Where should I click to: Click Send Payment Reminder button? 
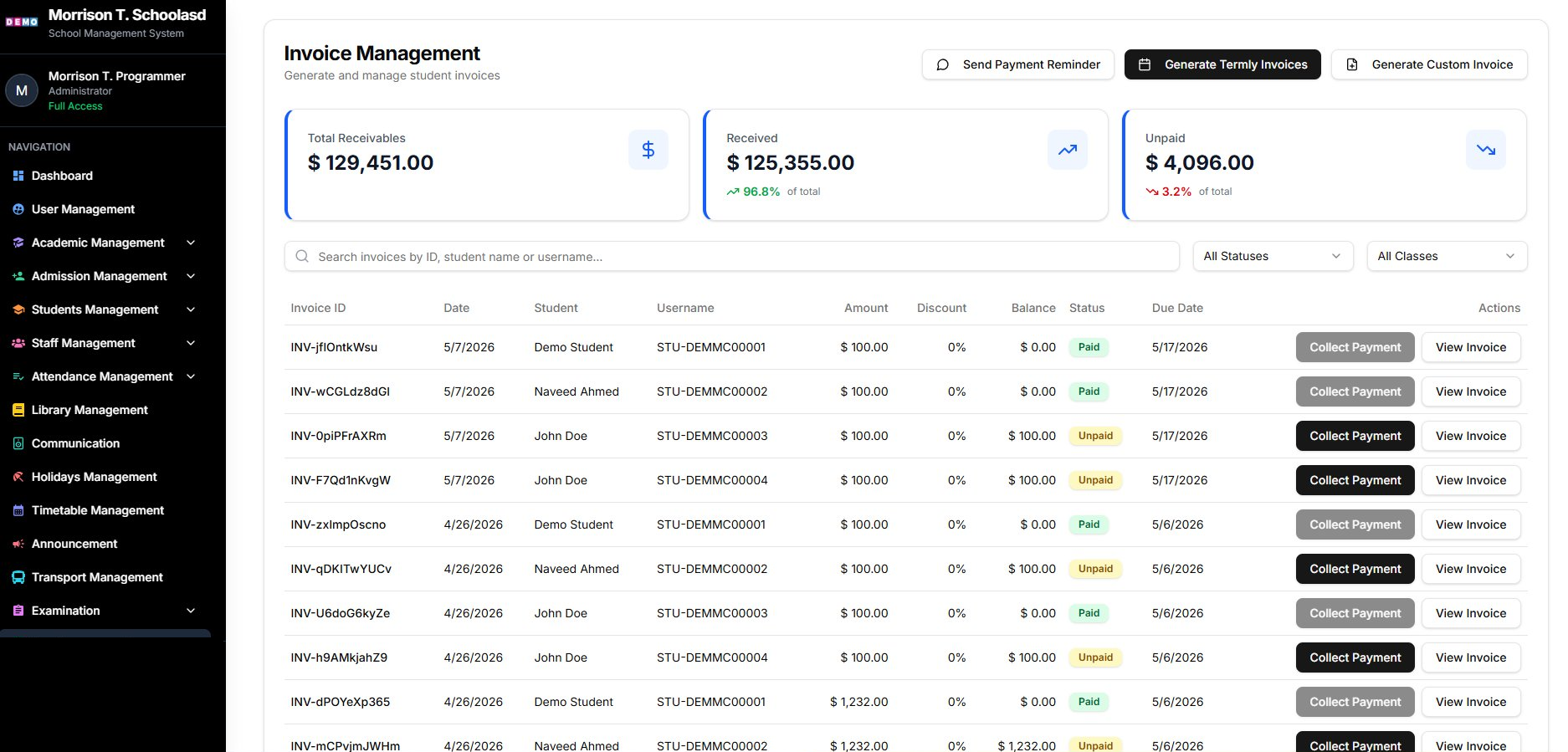tap(1017, 64)
